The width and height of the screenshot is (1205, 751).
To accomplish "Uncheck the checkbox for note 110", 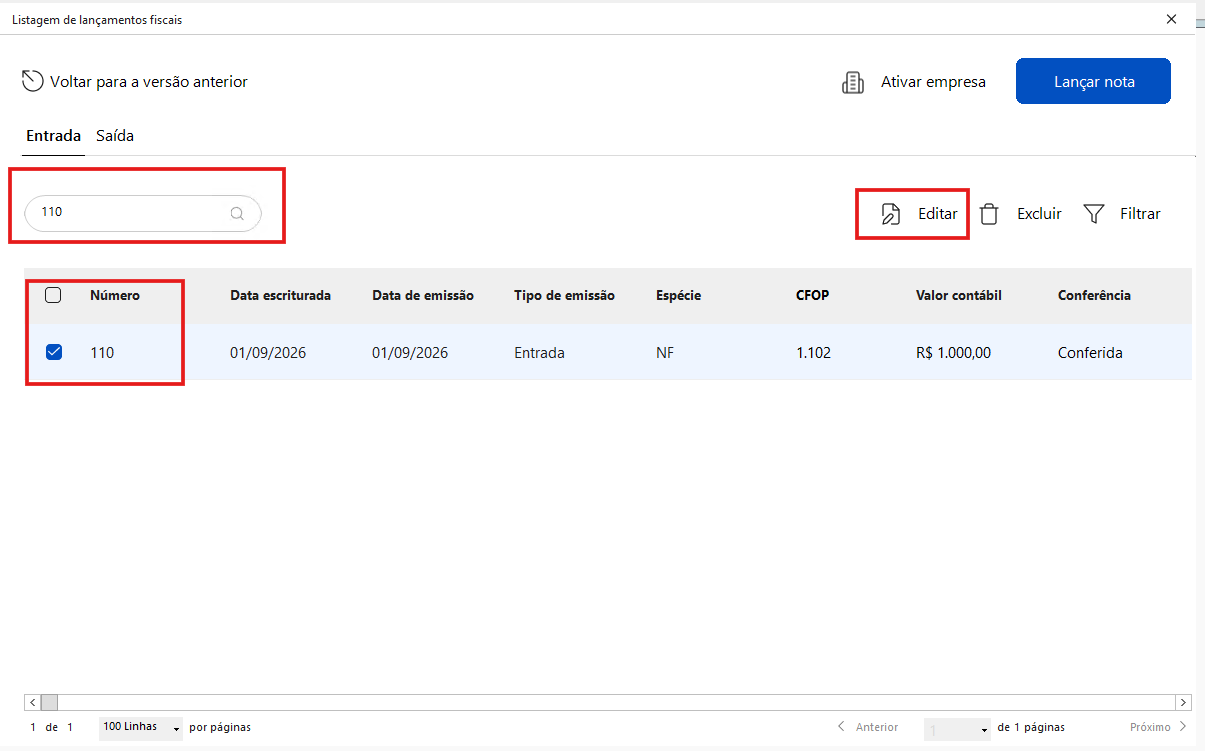I will [x=54, y=352].
